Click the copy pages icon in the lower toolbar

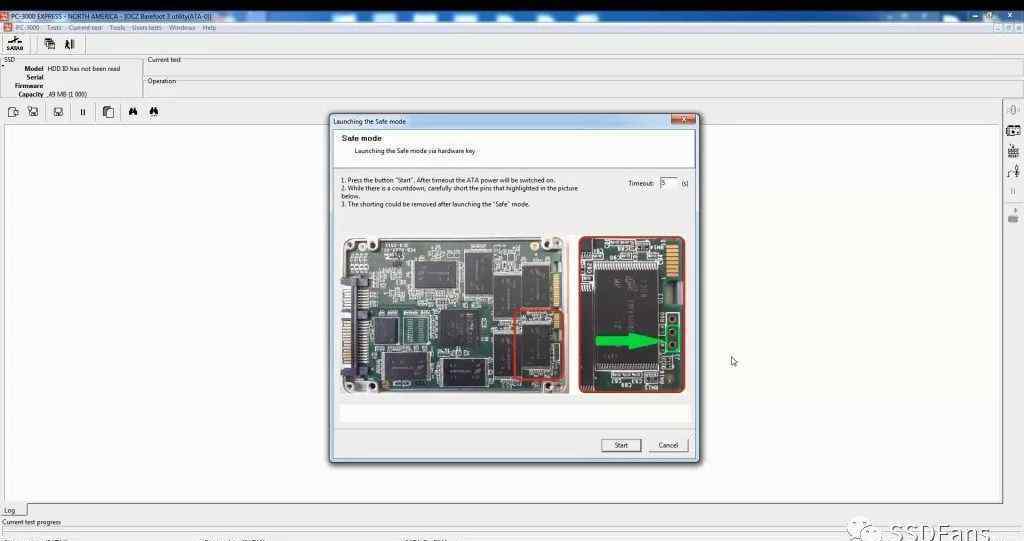click(x=108, y=112)
